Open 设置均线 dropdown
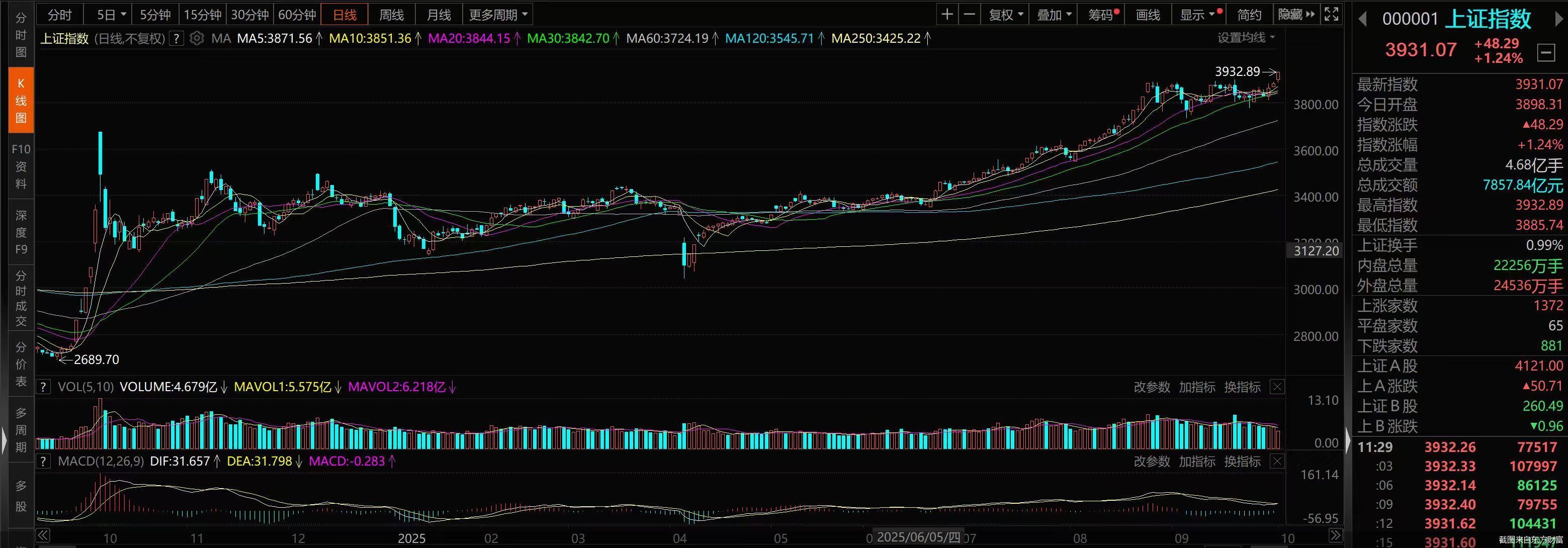Screen dimensions: 1568x548 click(1245, 38)
